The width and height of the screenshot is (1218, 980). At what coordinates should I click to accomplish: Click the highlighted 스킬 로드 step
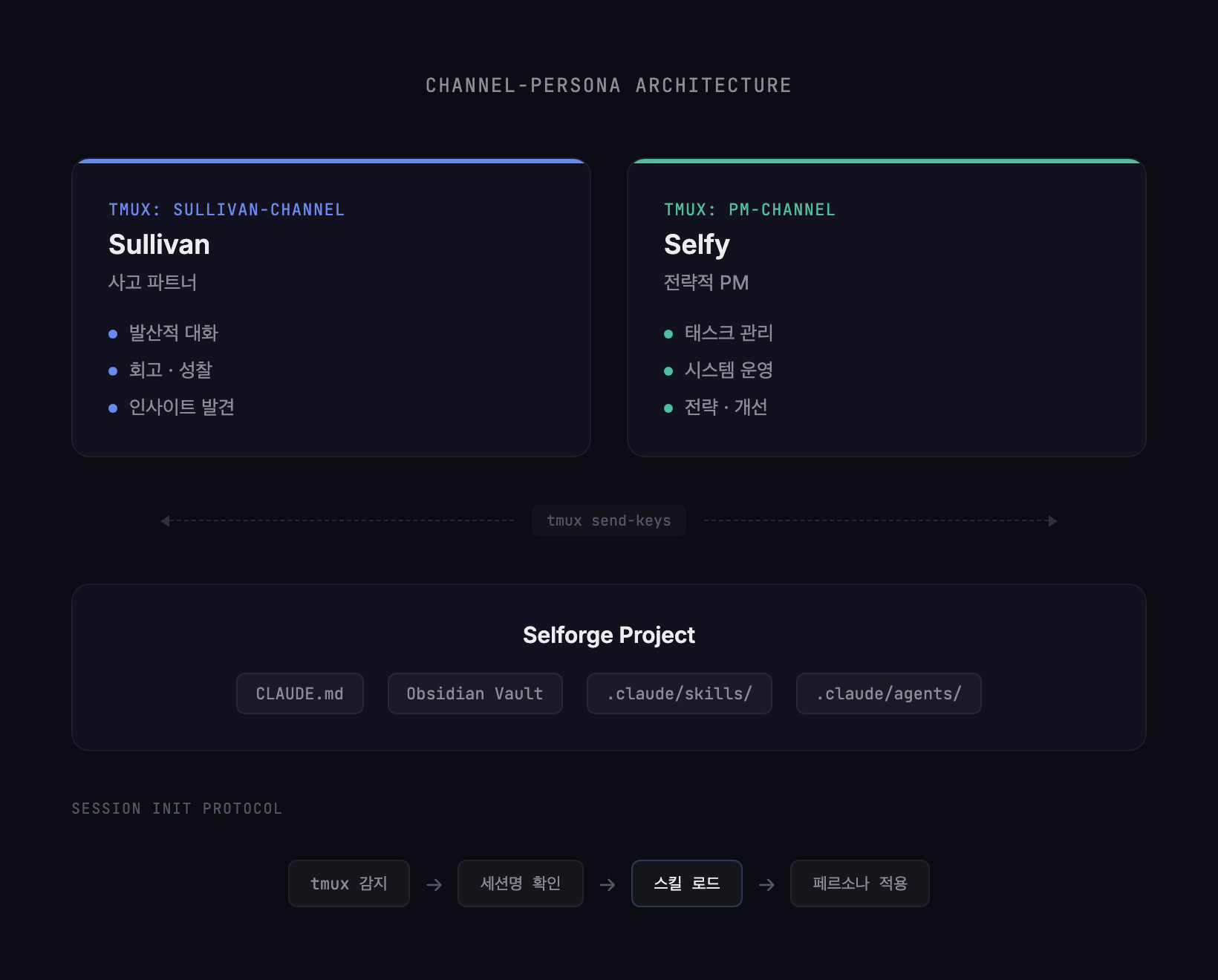click(x=687, y=883)
